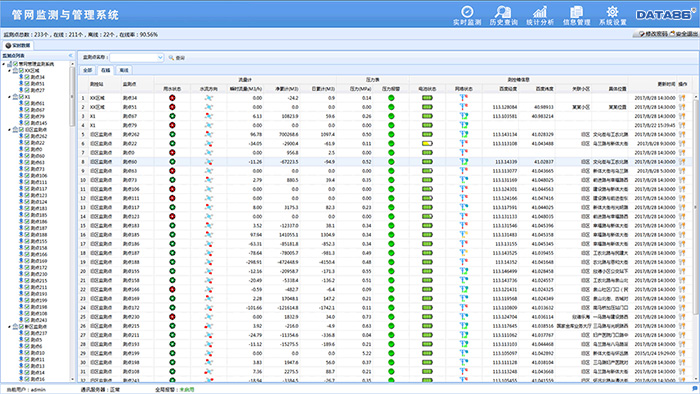Click 安全退出 safe logout button
The width and height of the screenshot is (700, 394).
[683, 34]
